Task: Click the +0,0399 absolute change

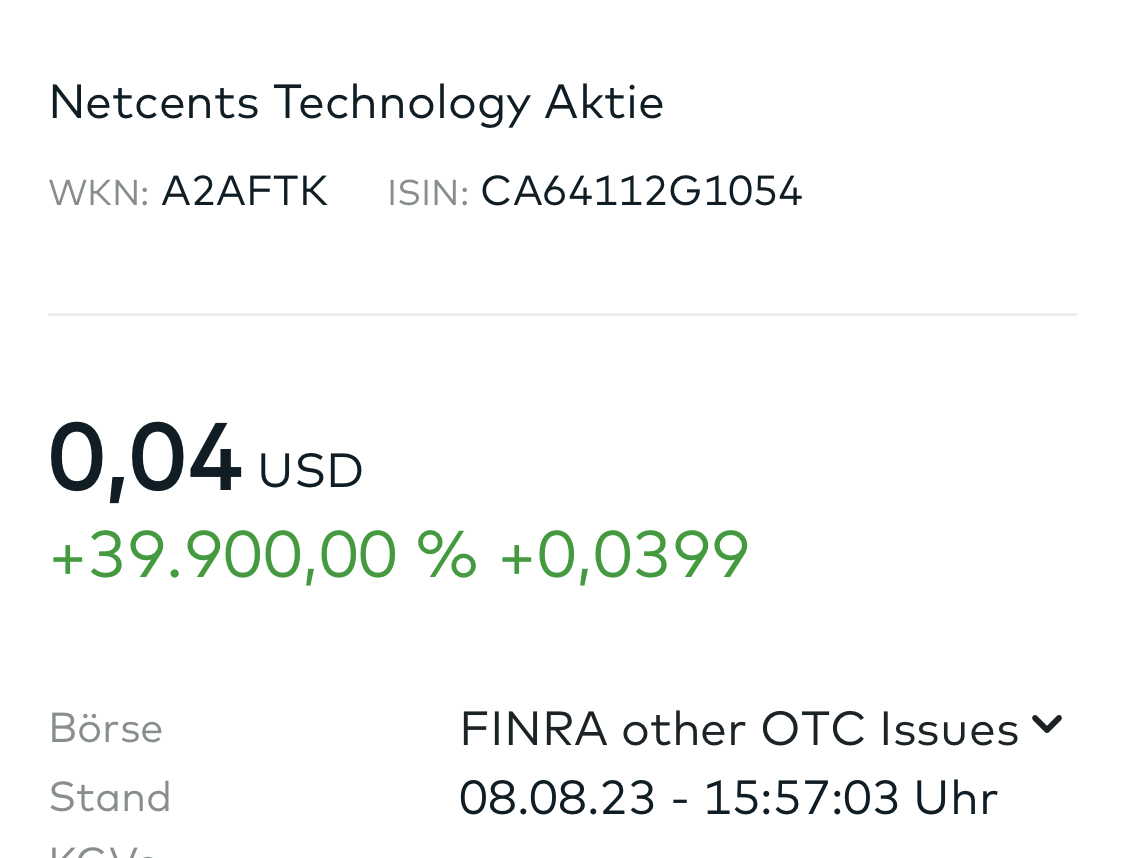Action: (x=623, y=555)
